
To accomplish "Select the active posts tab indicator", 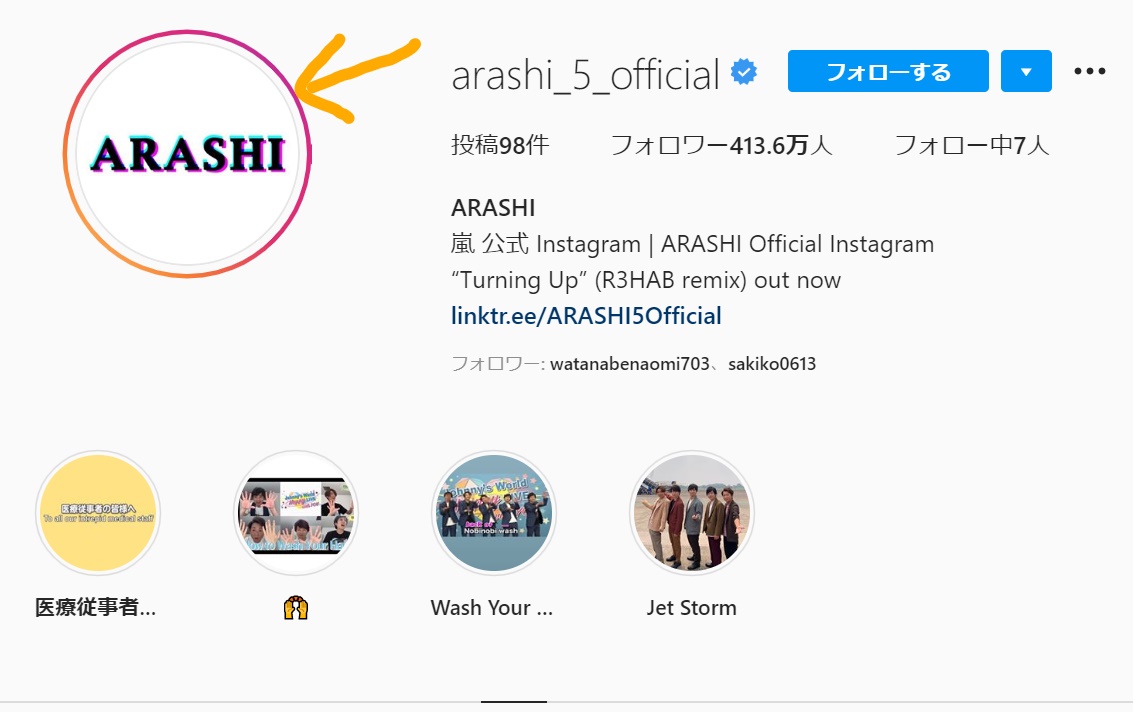I will tap(514, 701).
